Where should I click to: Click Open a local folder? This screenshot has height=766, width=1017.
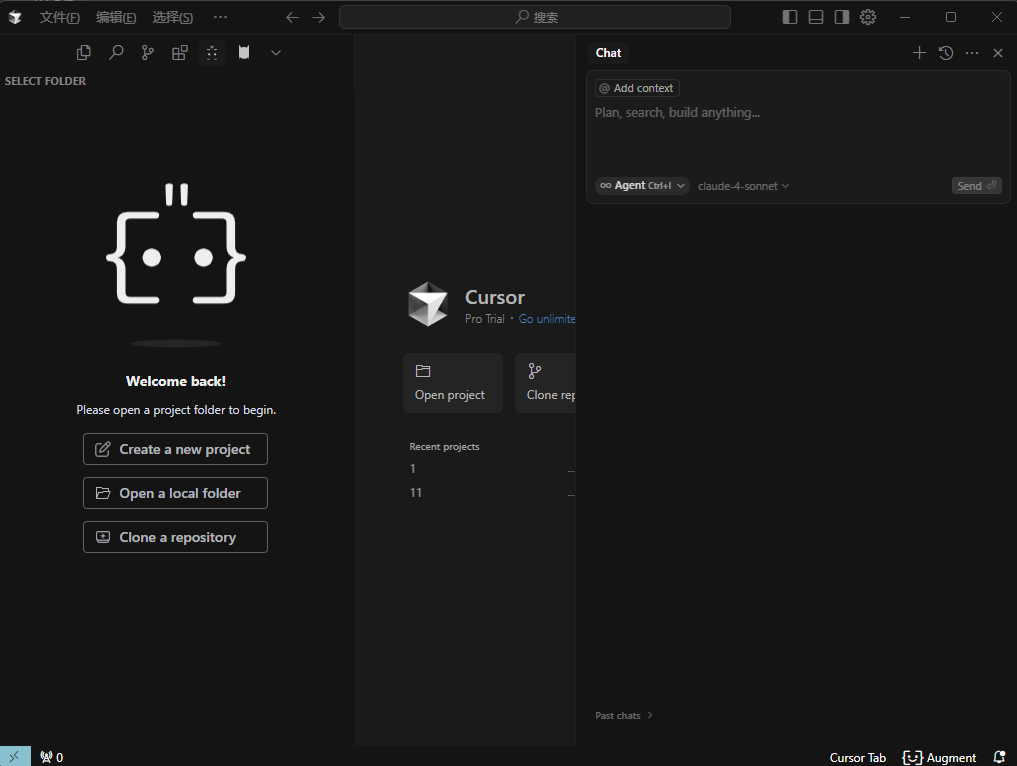tap(175, 493)
